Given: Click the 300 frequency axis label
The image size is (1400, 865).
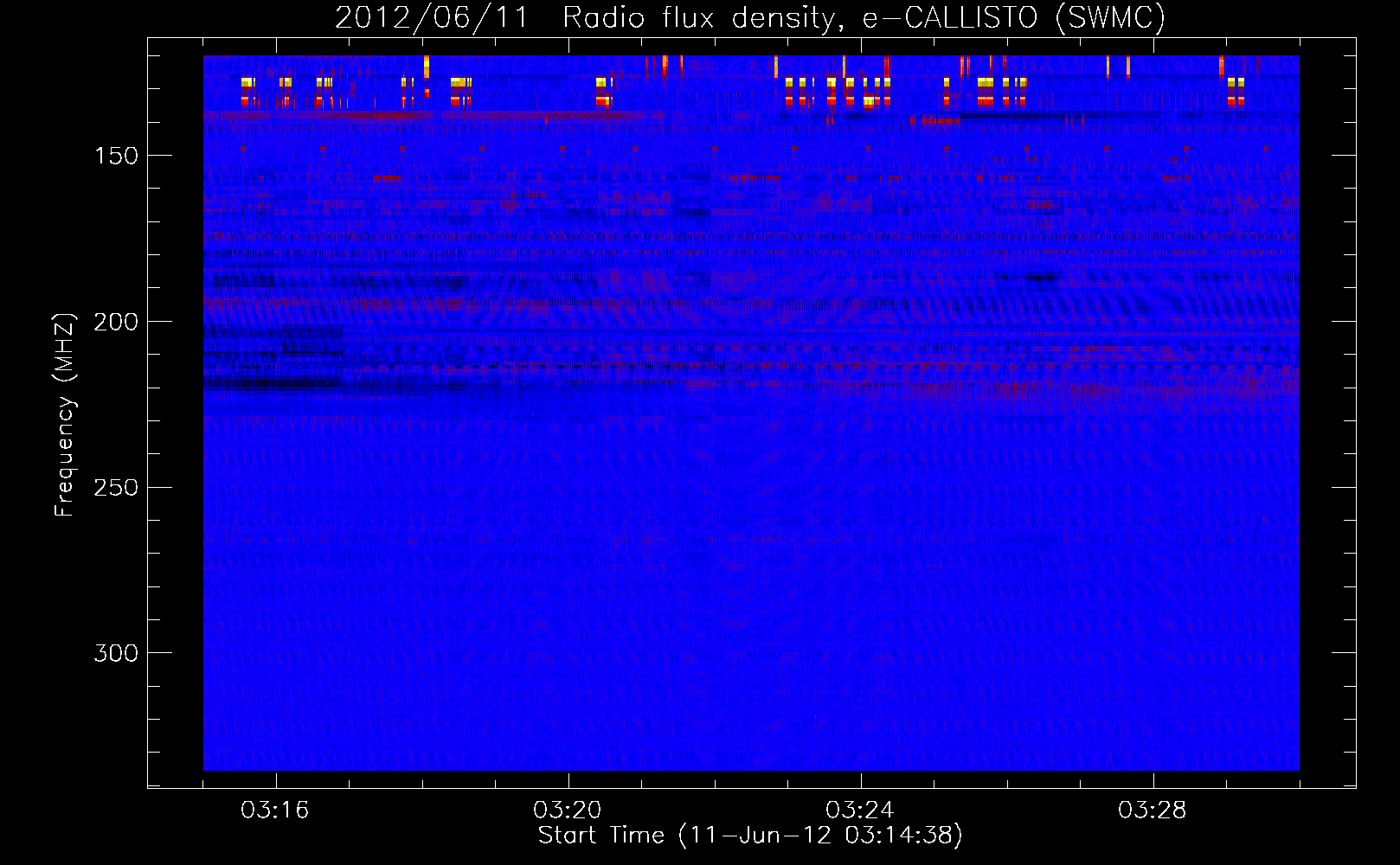Looking at the screenshot, I should point(116,653).
